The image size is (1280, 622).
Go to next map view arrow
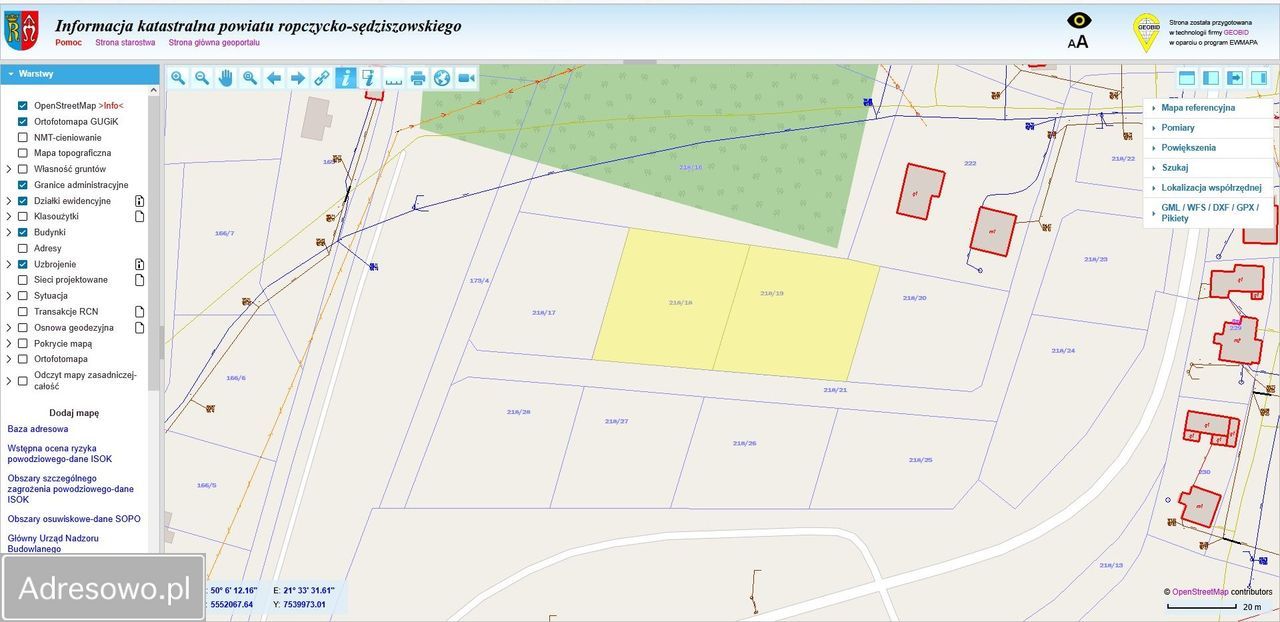point(298,78)
